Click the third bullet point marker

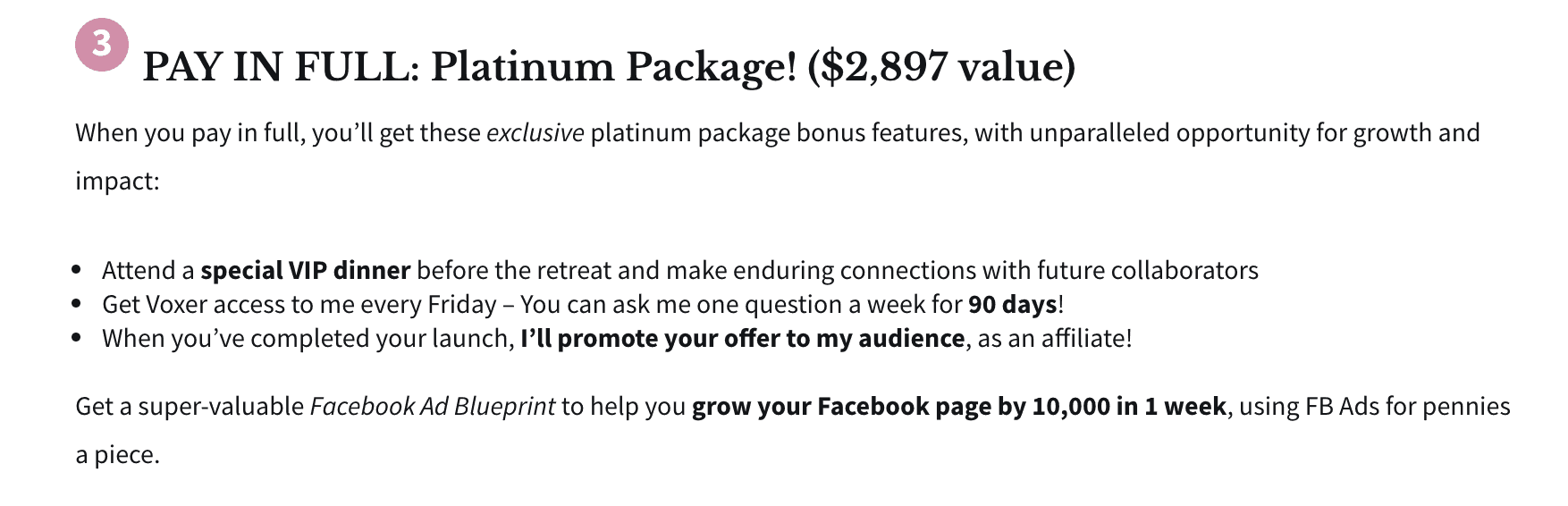click(x=77, y=338)
